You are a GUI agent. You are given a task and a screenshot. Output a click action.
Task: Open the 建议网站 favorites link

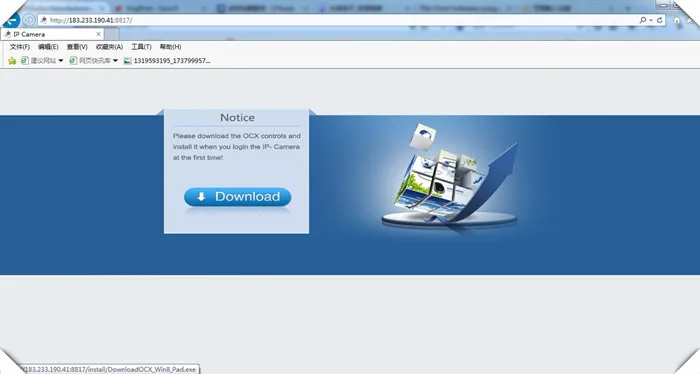click(39, 61)
